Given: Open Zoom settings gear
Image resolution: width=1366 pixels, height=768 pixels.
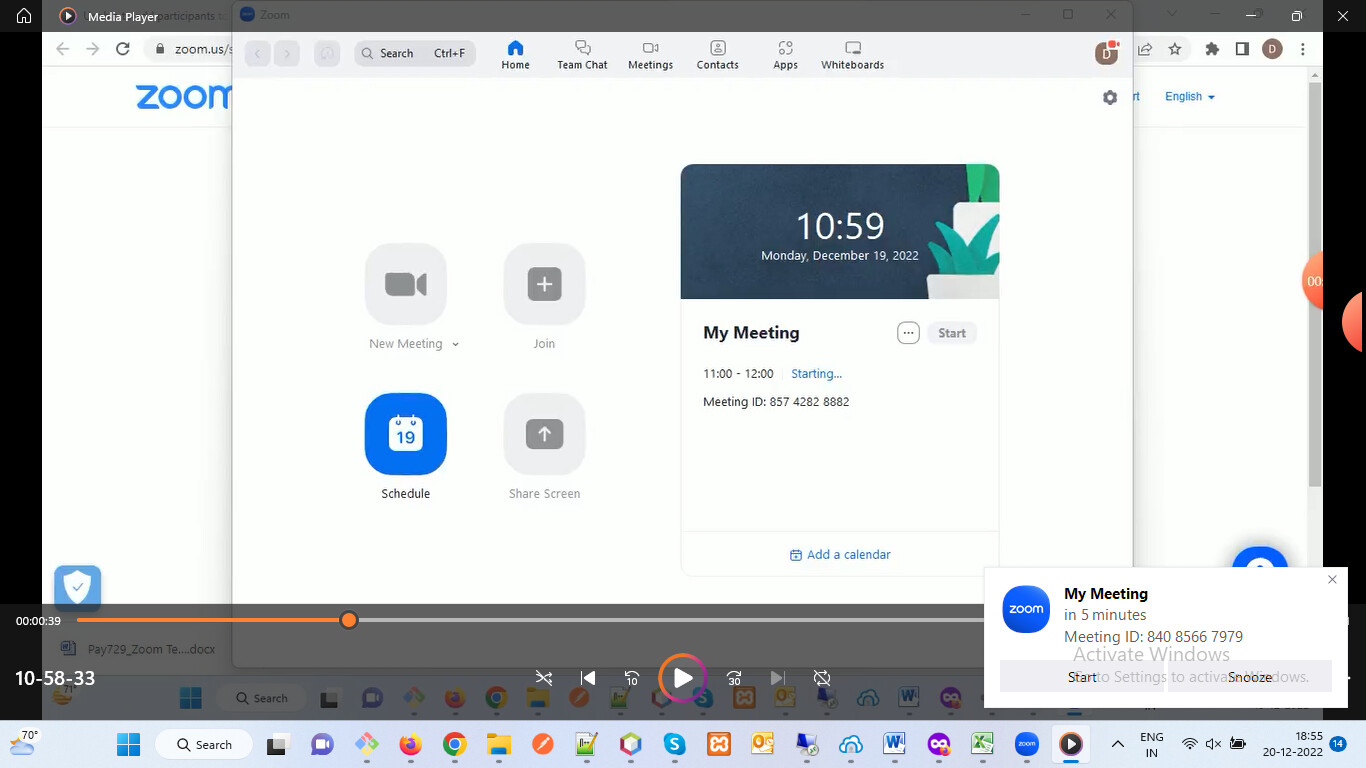Looking at the screenshot, I should [1110, 97].
